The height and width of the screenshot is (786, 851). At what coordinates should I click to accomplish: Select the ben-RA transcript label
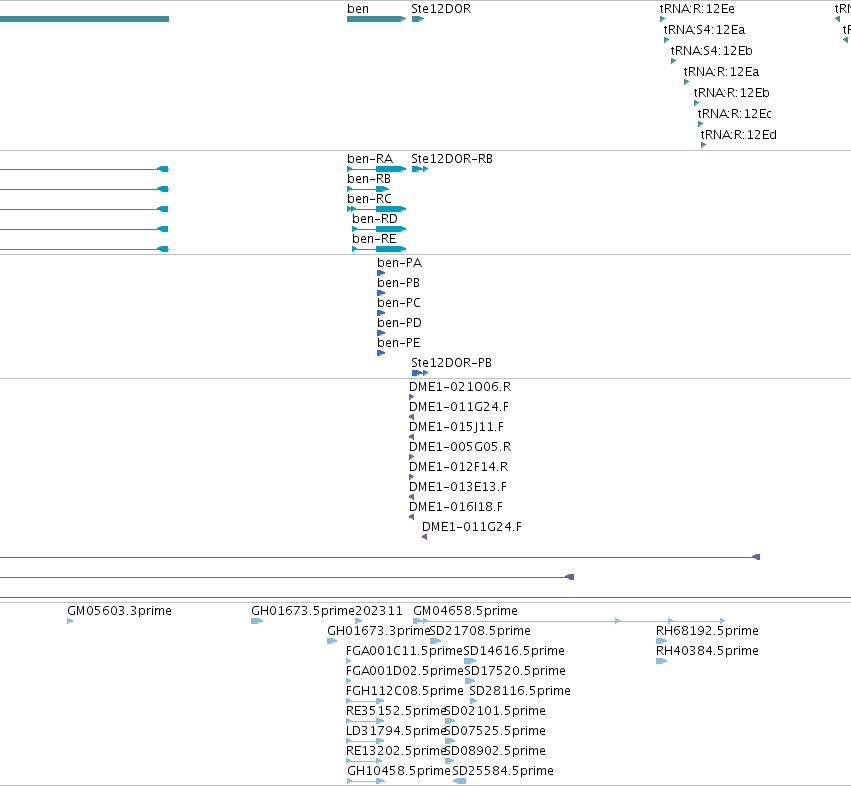[x=370, y=159]
